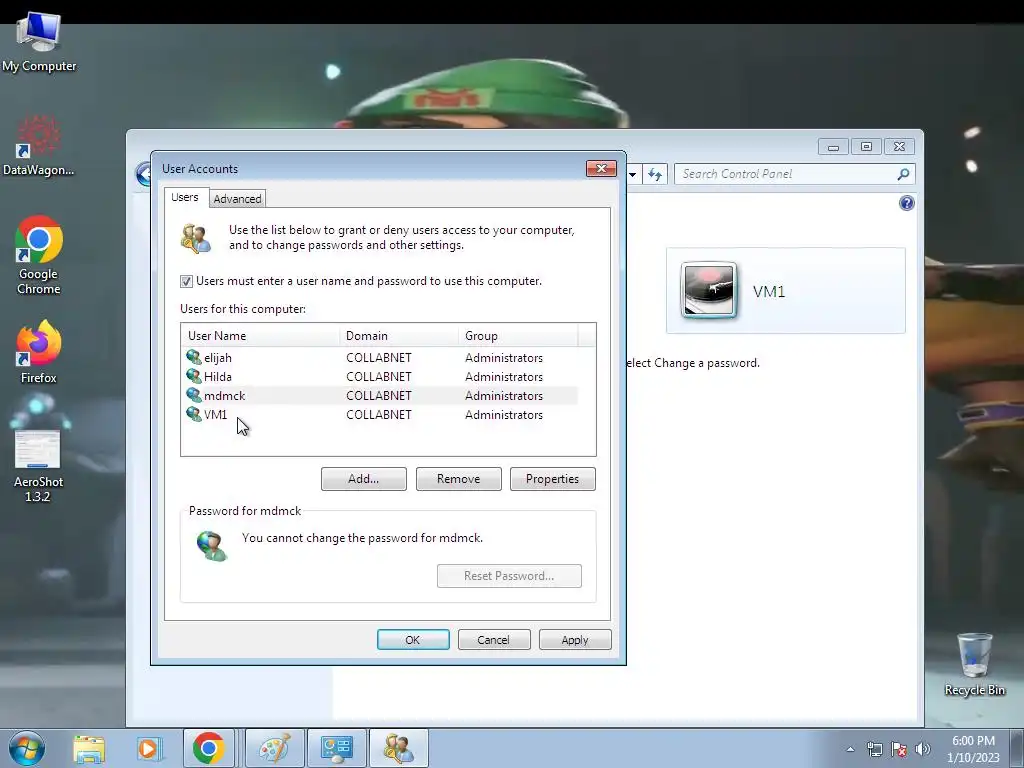Viewport: 1024px width, 768px height.
Task: Close the User Accounts dialog
Action: (601, 168)
